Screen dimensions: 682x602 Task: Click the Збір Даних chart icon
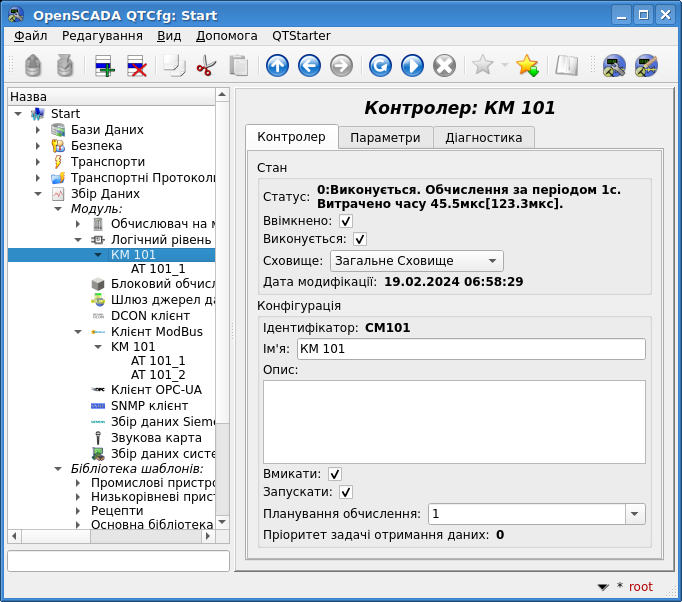pos(58,194)
